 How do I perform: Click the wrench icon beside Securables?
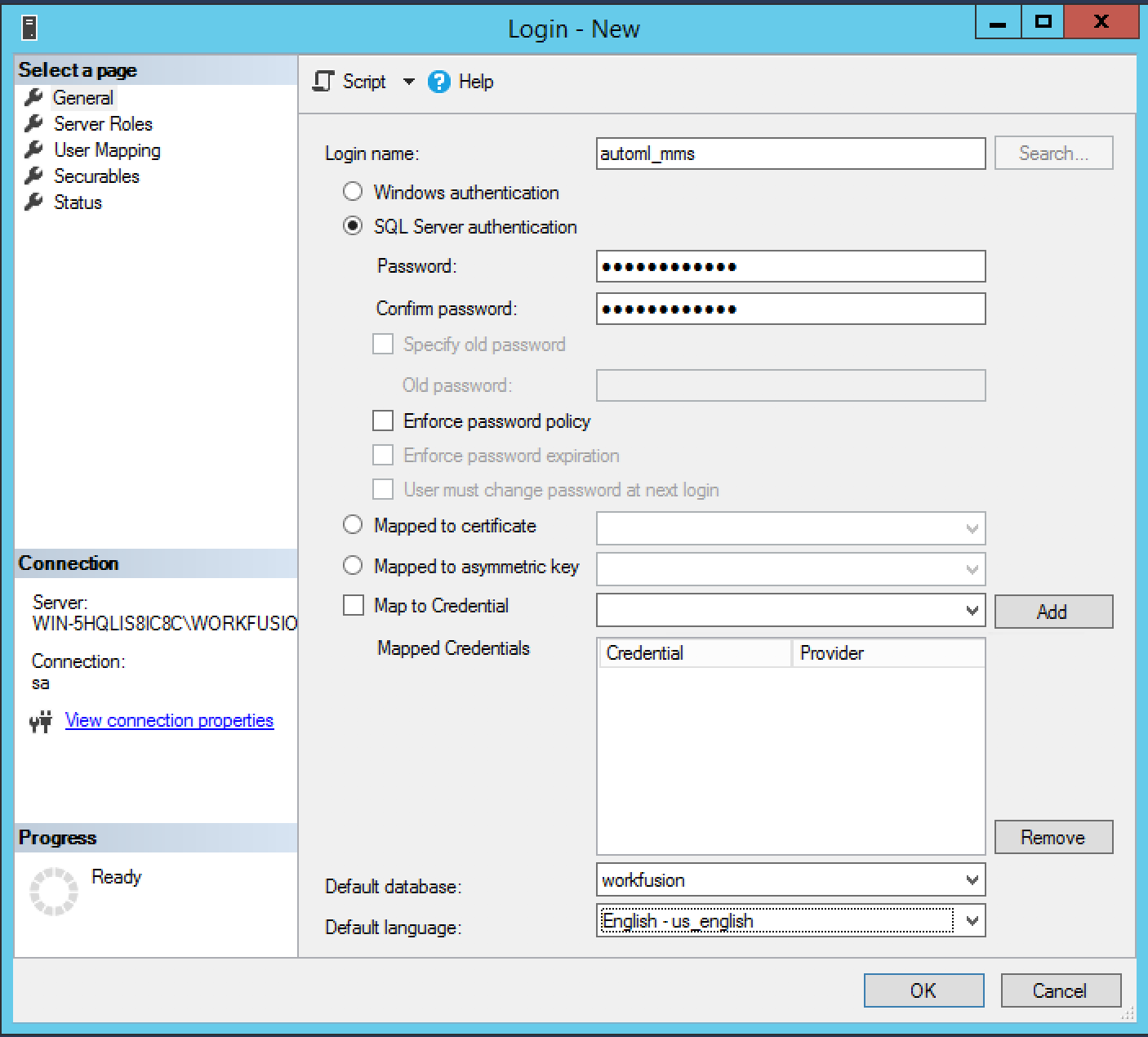(33, 176)
